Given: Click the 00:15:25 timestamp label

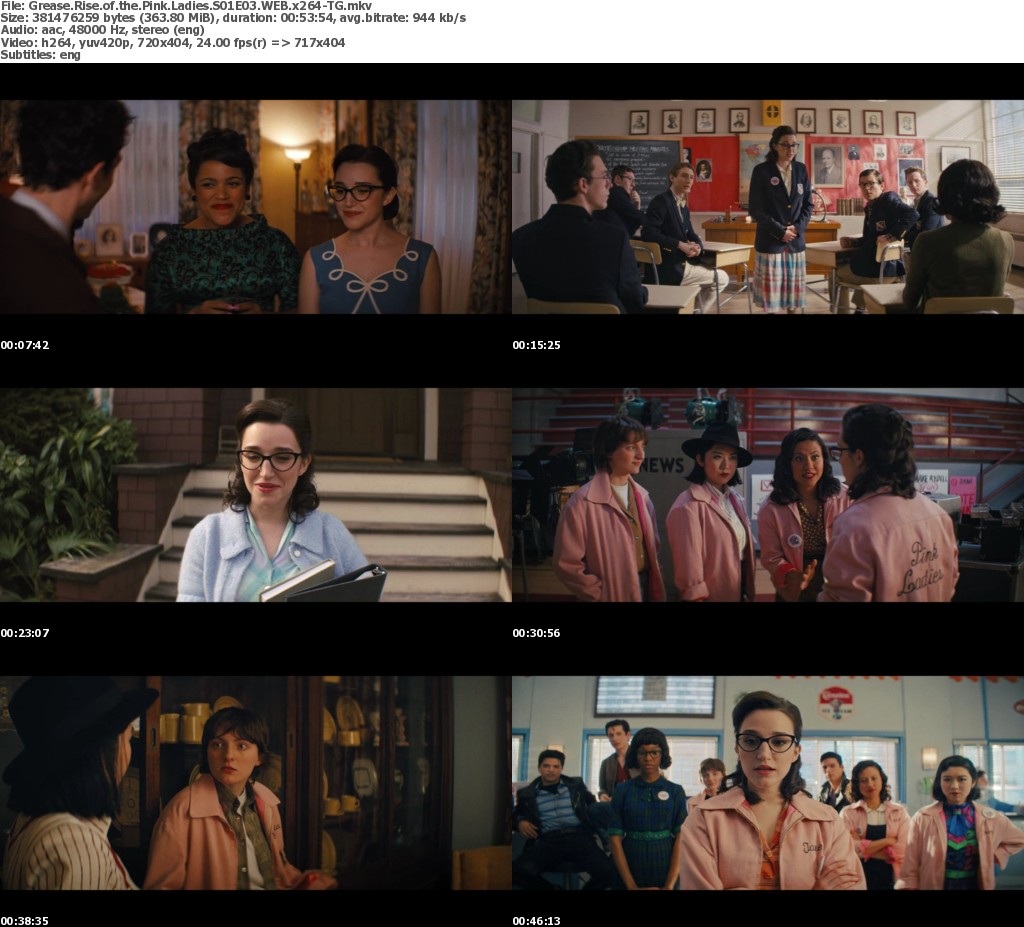Looking at the screenshot, I should click(x=538, y=345).
